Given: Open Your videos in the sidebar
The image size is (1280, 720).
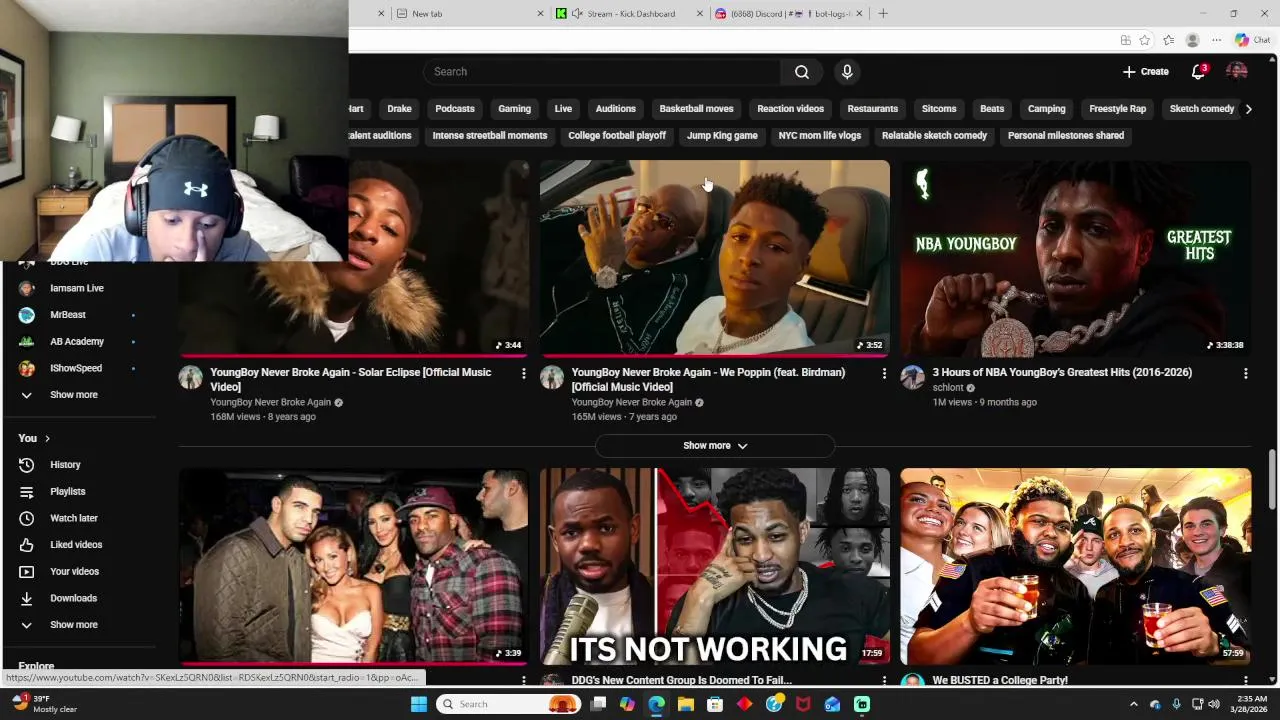Looking at the screenshot, I should [74, 572].
